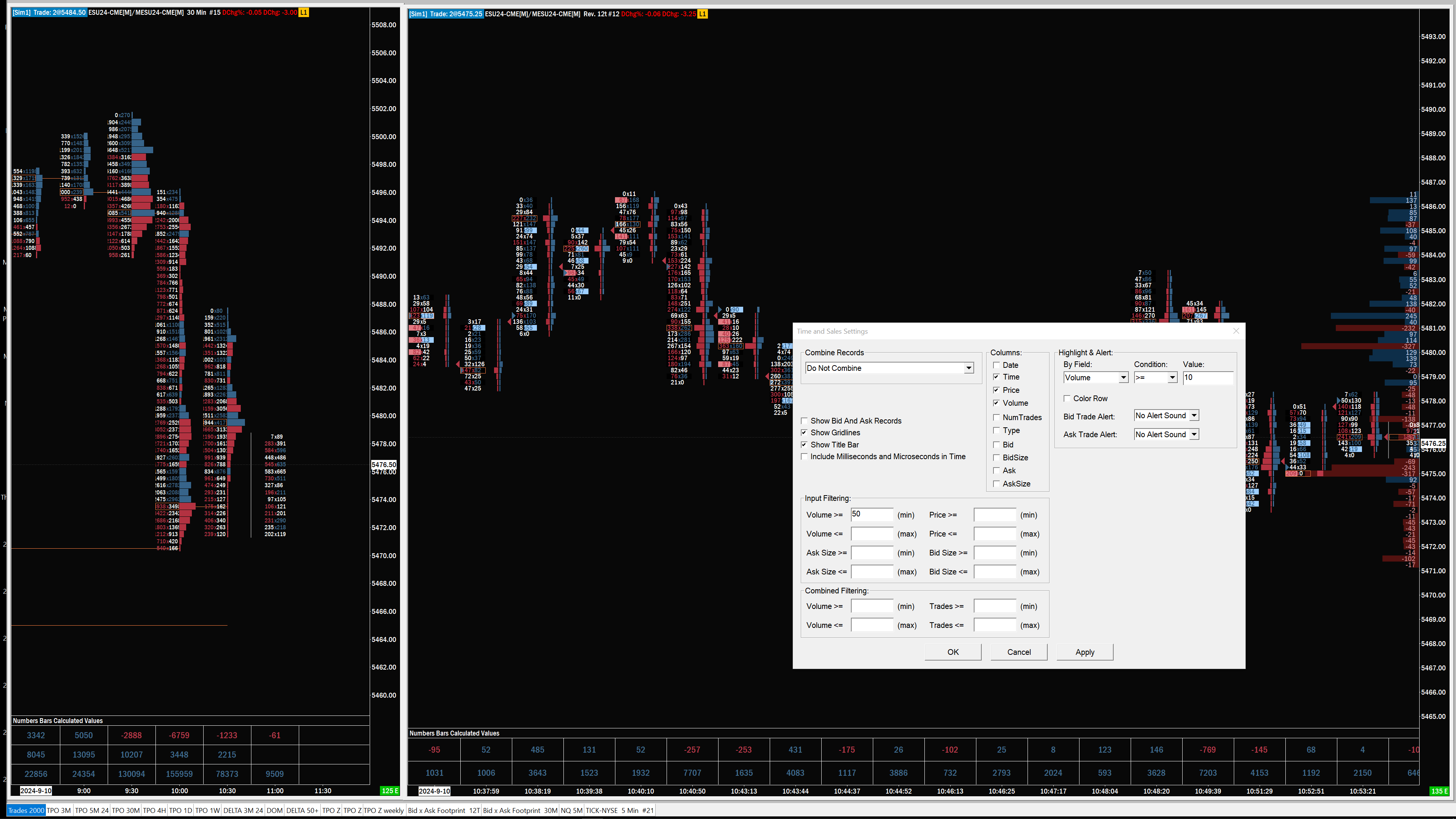Click the Sim1 trade label on the right chart
This screenshot has height=819, width=1456.
(x=446, y=14)
